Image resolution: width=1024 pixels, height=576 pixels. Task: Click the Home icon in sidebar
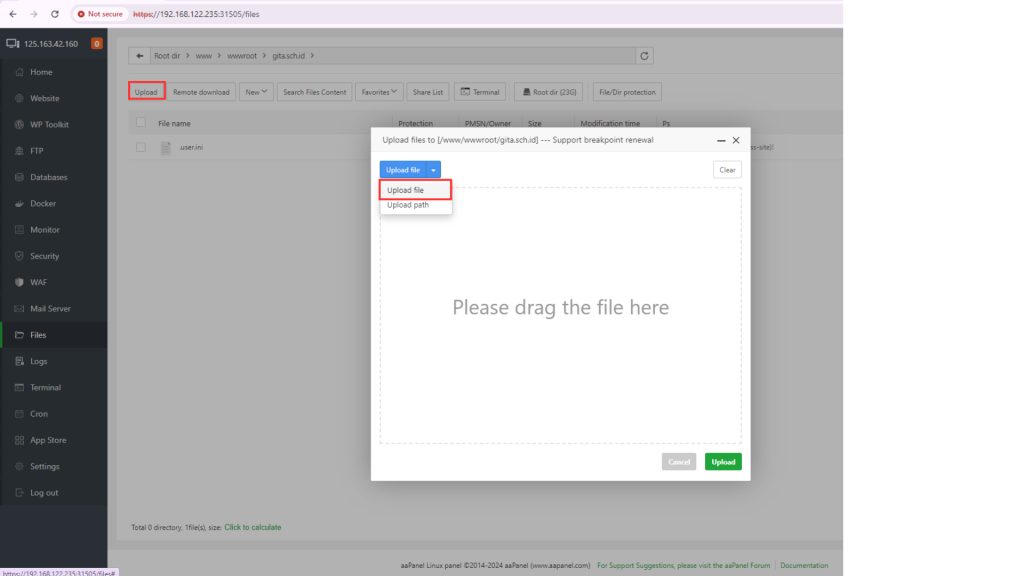click(20, 72)
